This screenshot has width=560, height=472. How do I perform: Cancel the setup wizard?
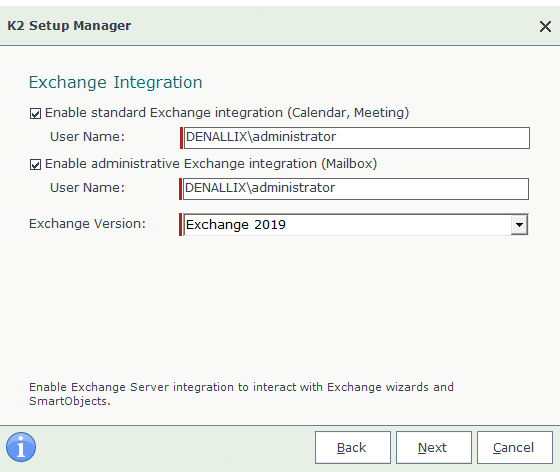tap(515, 447)
